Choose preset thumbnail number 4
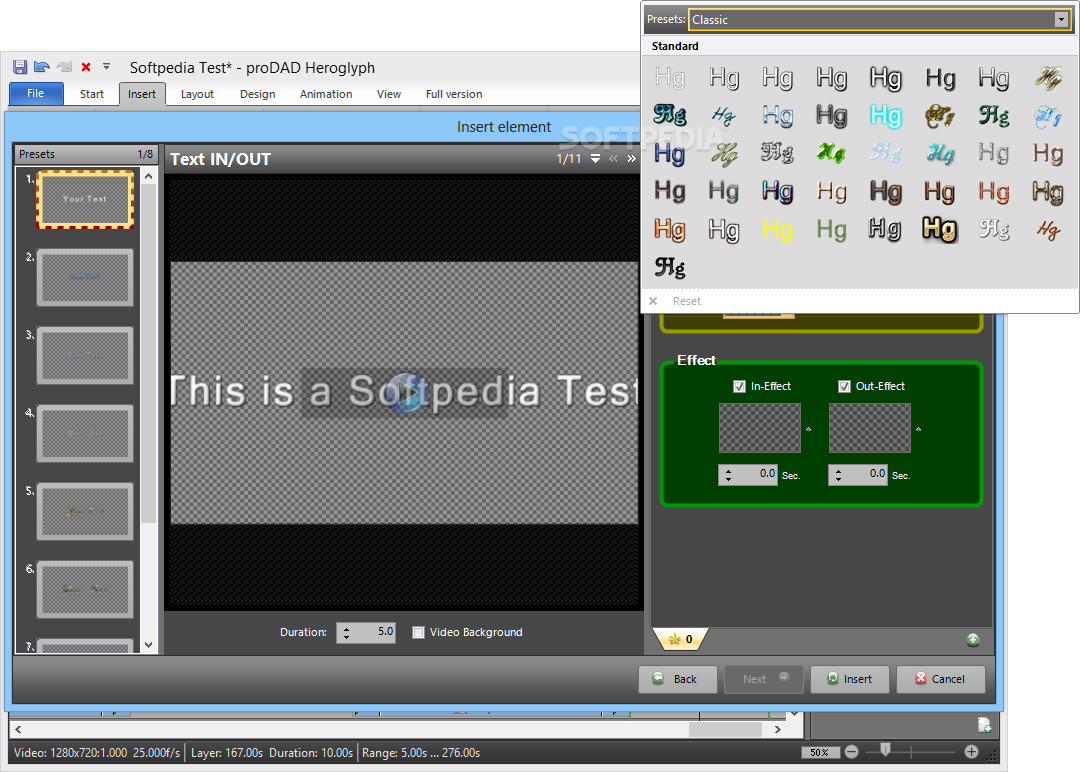The image size is (1080, 772). [85, 433]
